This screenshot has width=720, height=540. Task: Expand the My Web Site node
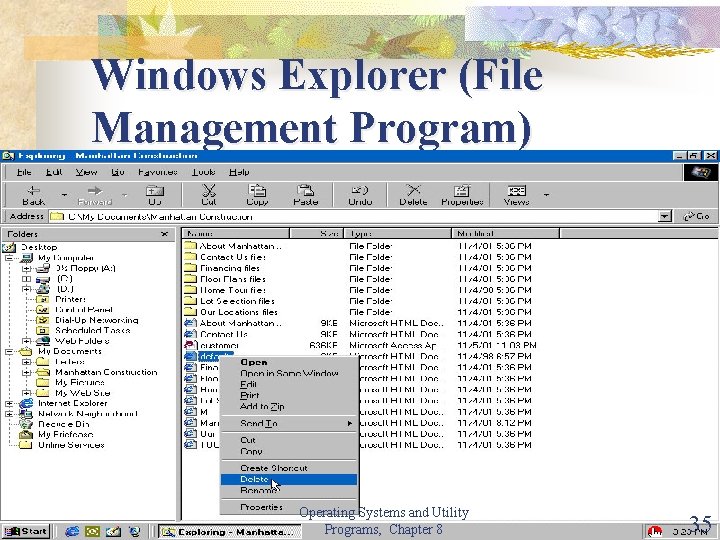27,393
